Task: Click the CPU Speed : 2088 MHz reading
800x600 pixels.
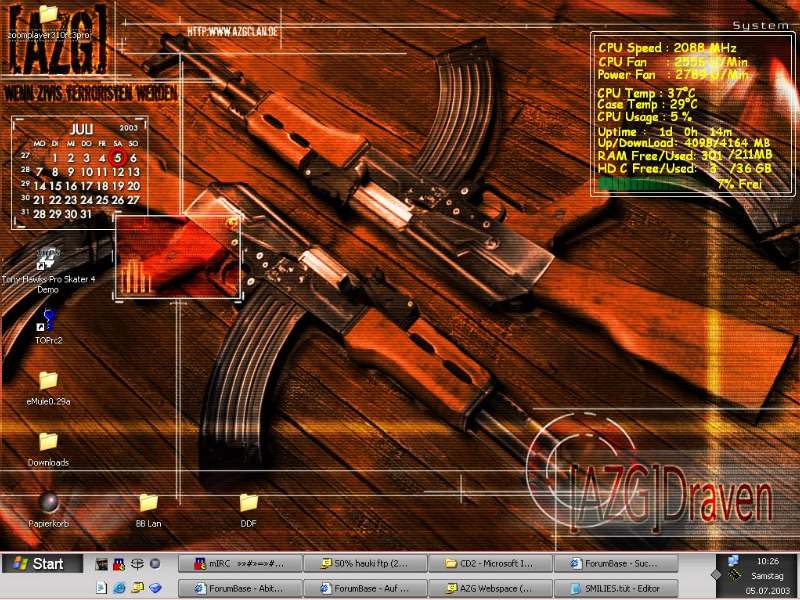Action: point(667,48)
